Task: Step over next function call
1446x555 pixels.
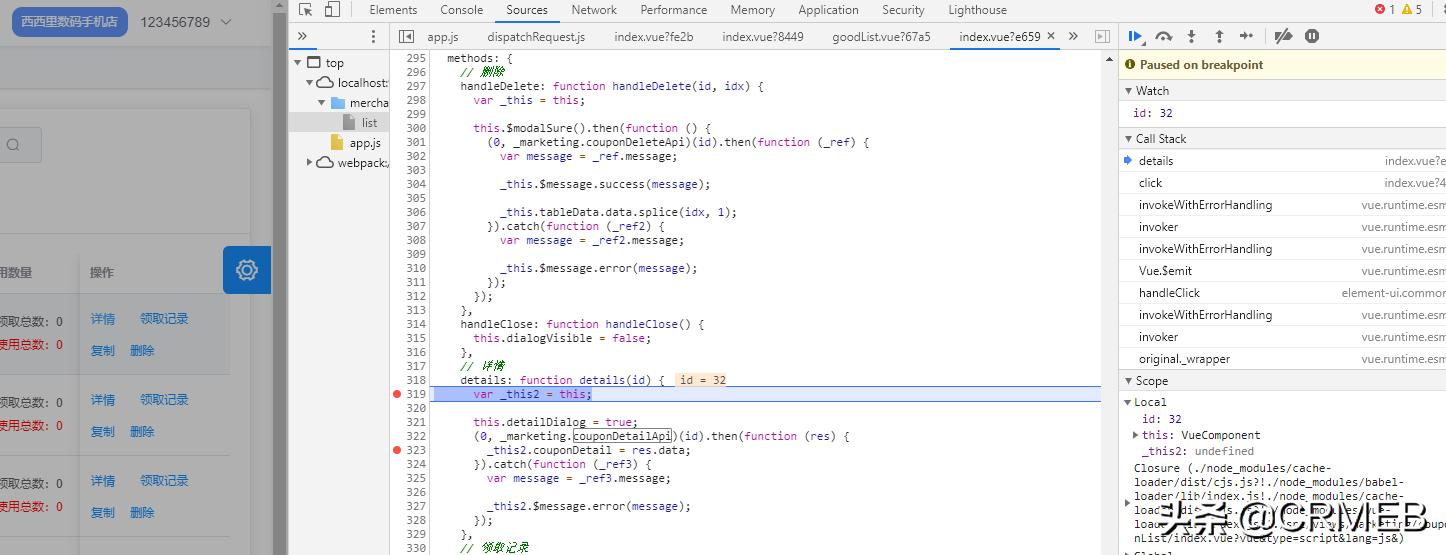Action: [x=1163, y=36]
